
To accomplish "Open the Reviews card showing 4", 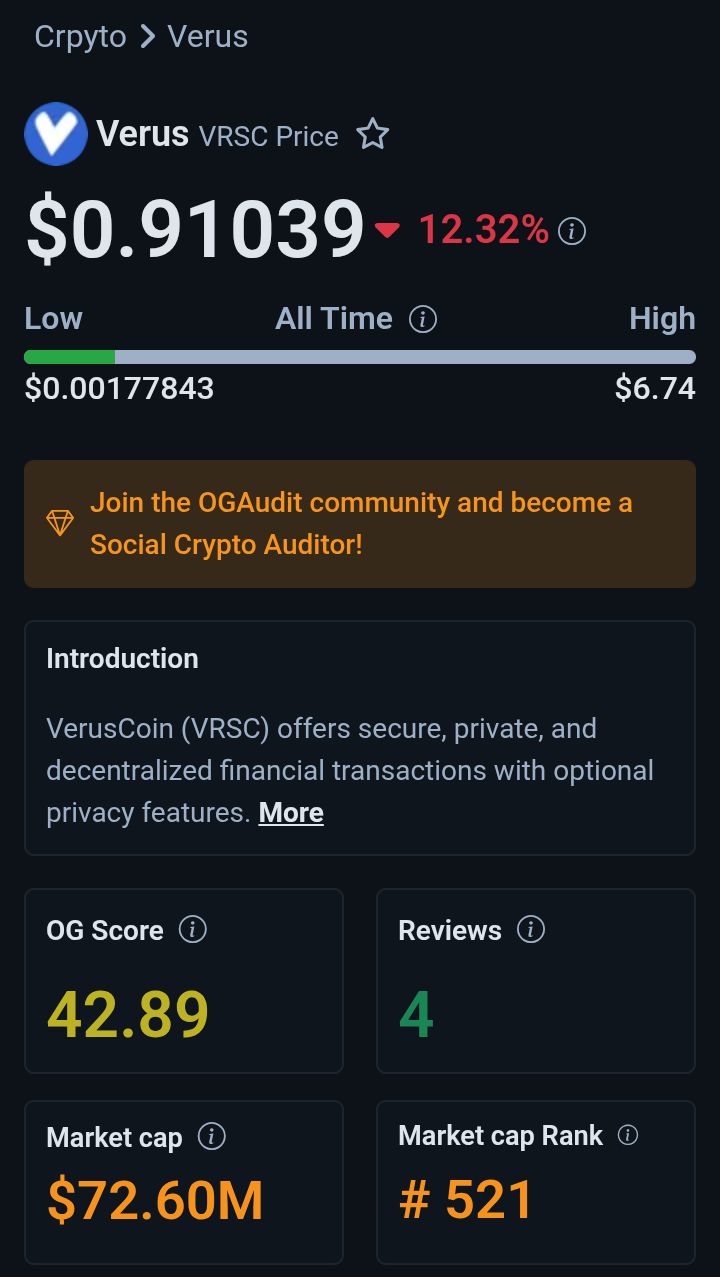I will pos(535,980).
